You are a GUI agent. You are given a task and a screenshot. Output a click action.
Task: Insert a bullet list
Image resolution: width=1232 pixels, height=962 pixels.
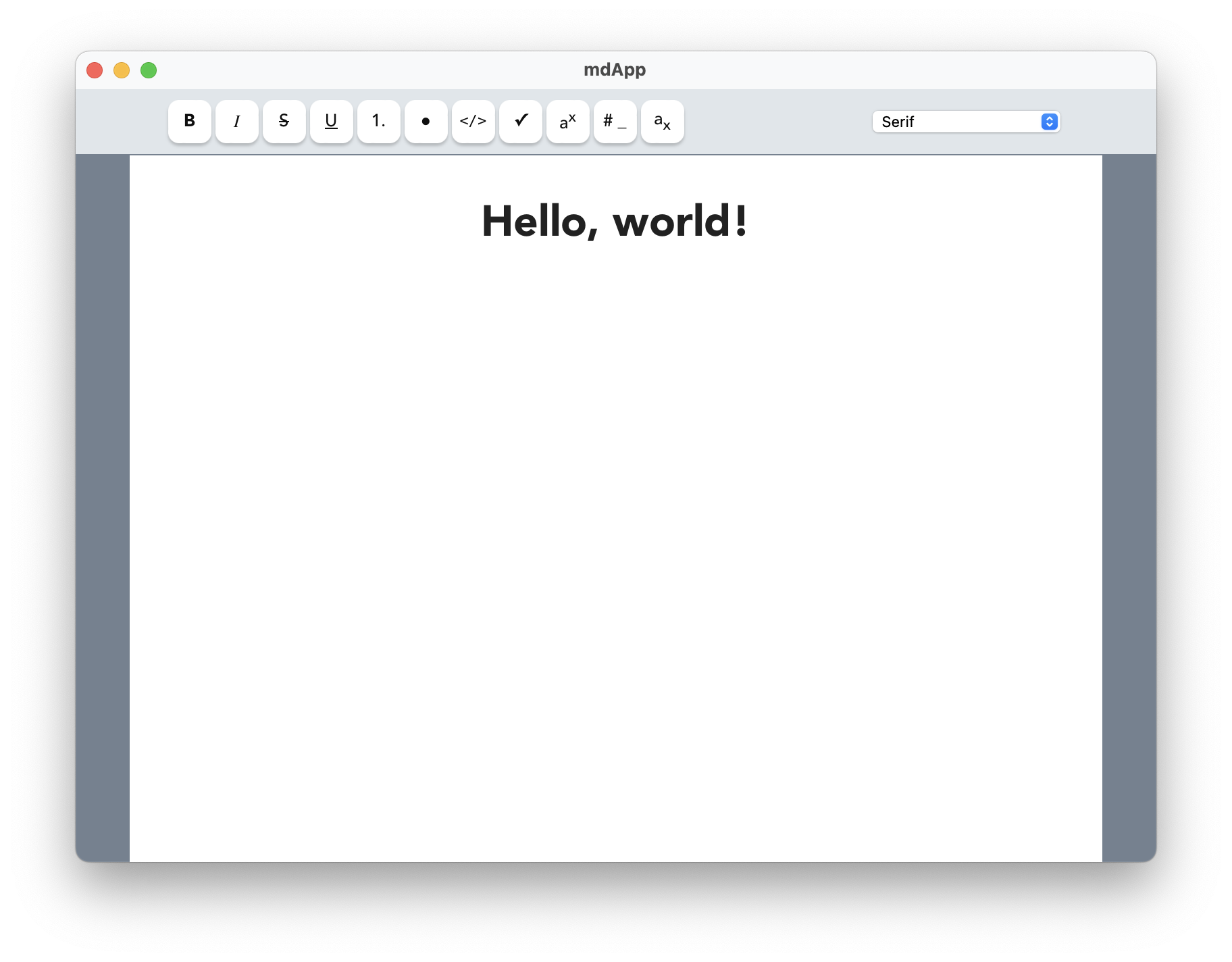pyautogui.click(x=426, y=122)
